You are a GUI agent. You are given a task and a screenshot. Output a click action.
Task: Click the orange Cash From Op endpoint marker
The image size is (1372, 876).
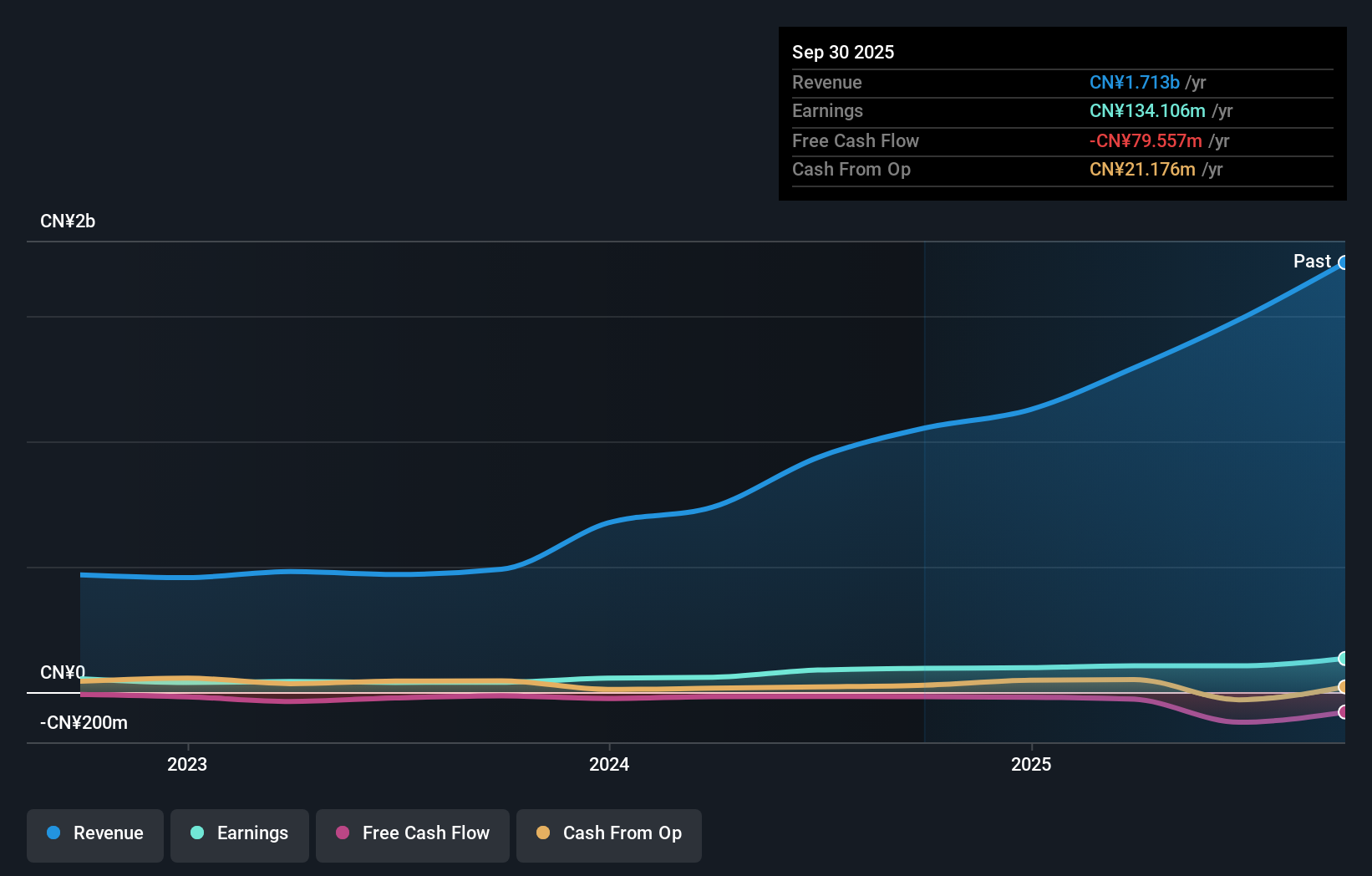click(x=1343, y=687)
